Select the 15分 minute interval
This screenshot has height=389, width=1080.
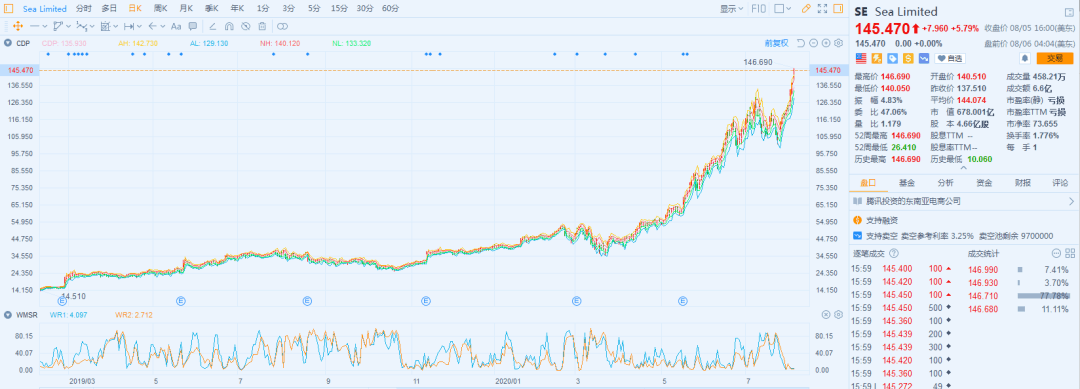tap(339, 9)
